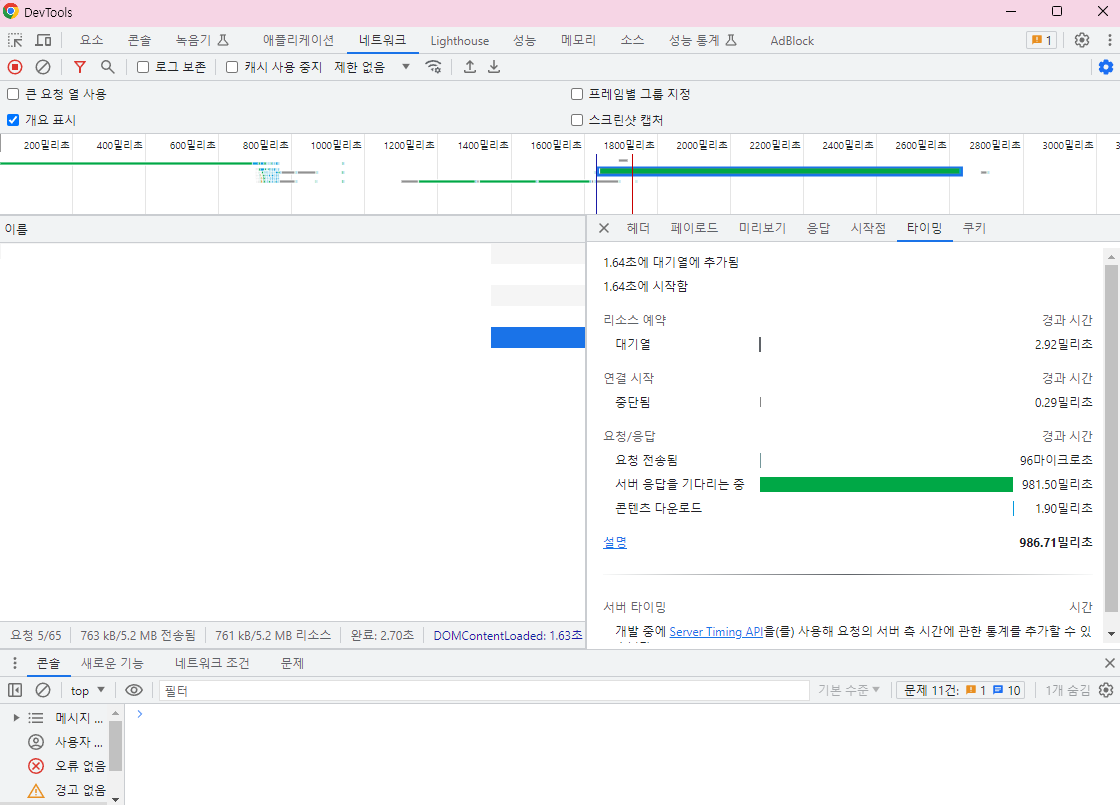Viewport: 1120px width, 805px height.
Task: View the 쿠키 request tab
Action: [x=974, y=228]
